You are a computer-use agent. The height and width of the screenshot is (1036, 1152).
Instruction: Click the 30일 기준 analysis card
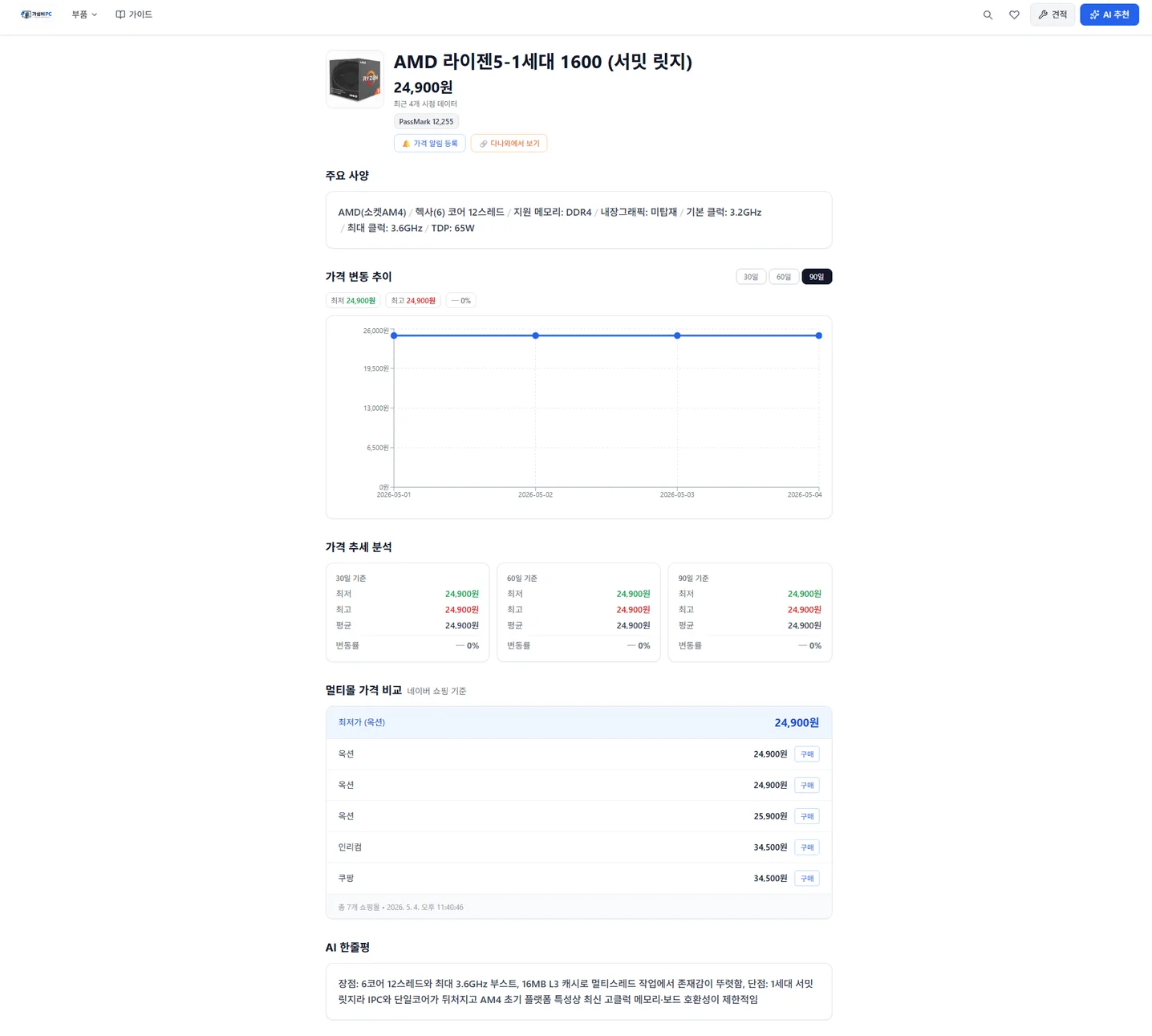[x=408, y=612]
